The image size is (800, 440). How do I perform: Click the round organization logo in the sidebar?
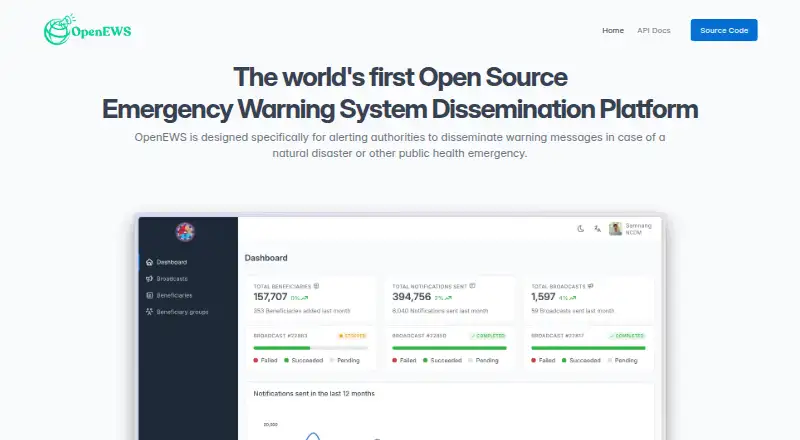pyautogui.click(x=185, y=232)
